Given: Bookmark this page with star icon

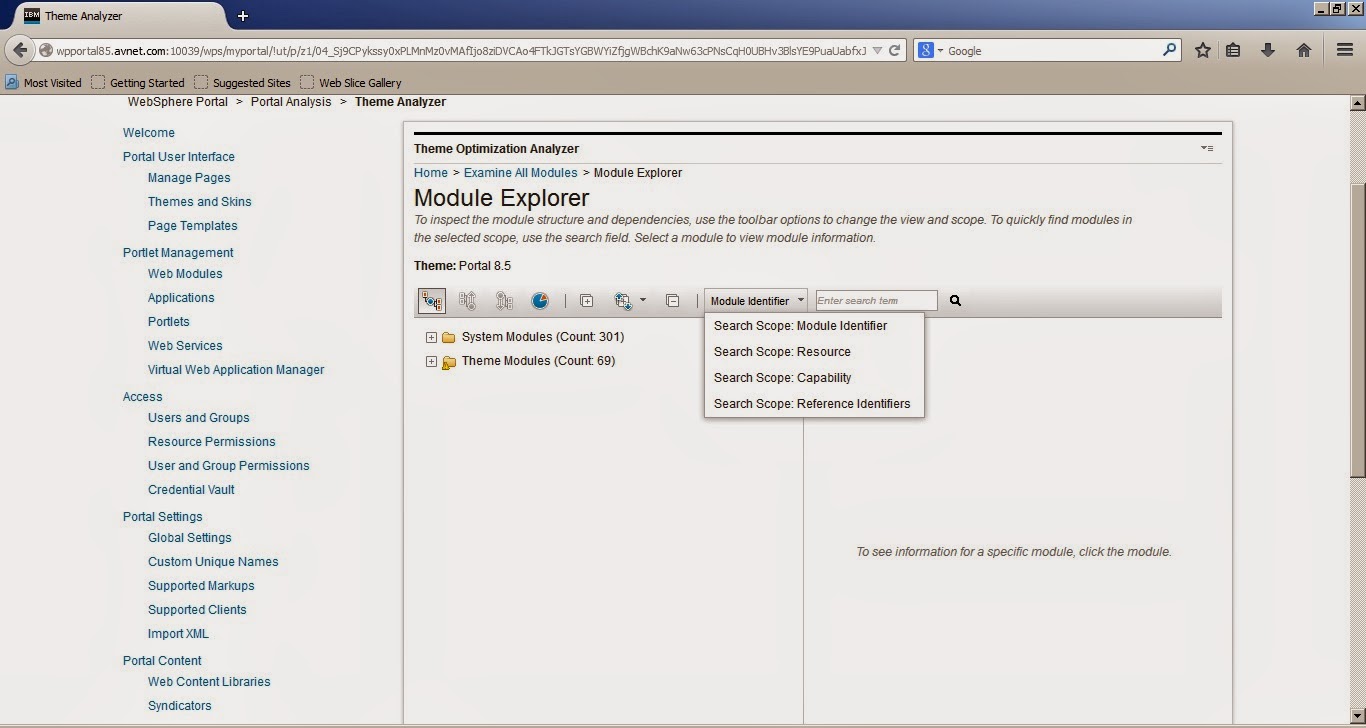Looking at the screenshot, I should [x=1203, y=50].
